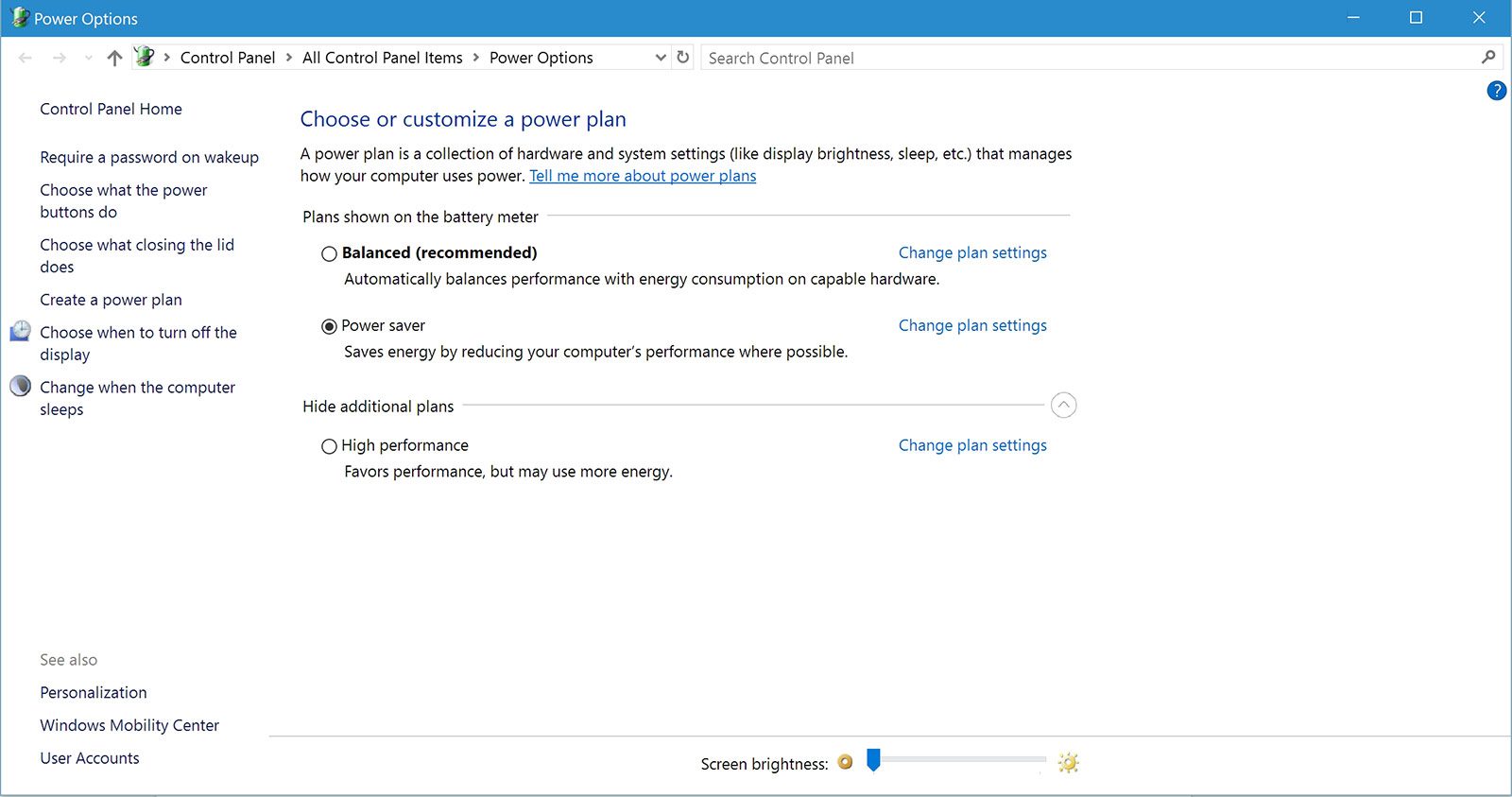This screenshot has height=797, width=1512.
Task: Expand the chevron after All Control Panel Items
Action: [x=476, y=58]
